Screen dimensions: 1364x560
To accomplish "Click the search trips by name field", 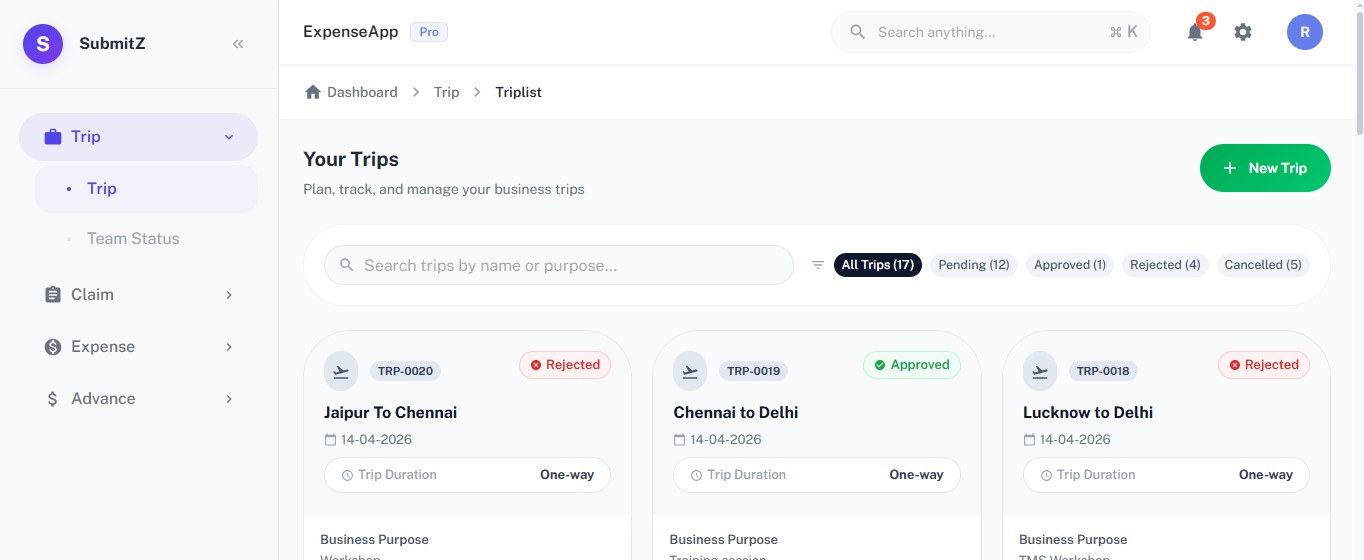I will click(559, 265).
